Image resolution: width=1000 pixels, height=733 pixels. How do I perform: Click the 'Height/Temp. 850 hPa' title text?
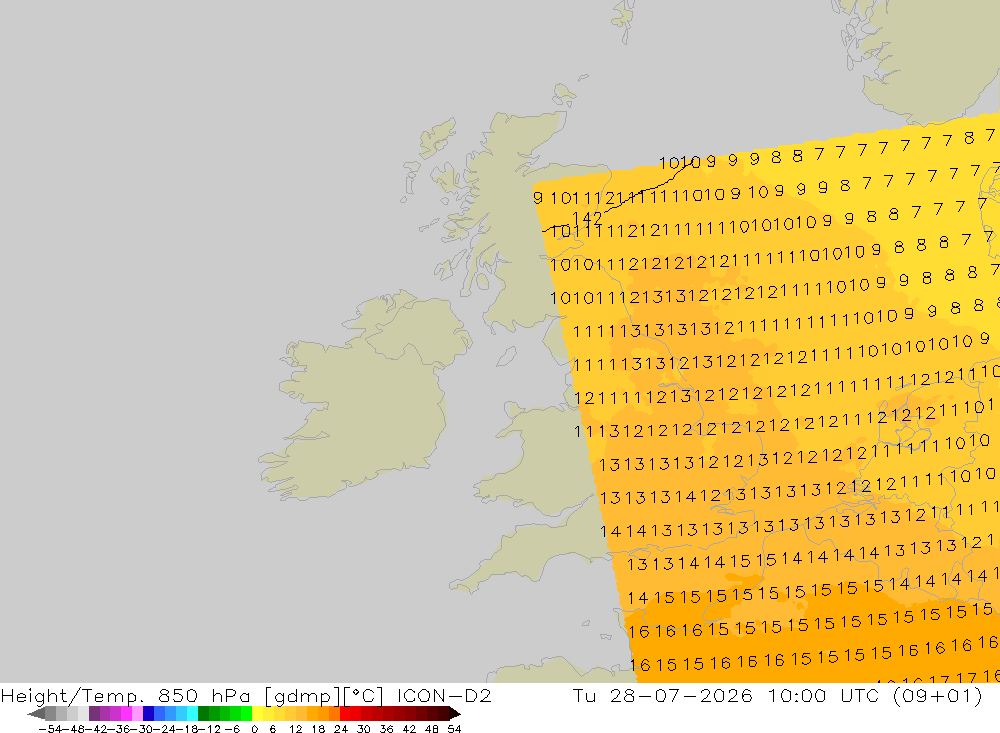126,695
